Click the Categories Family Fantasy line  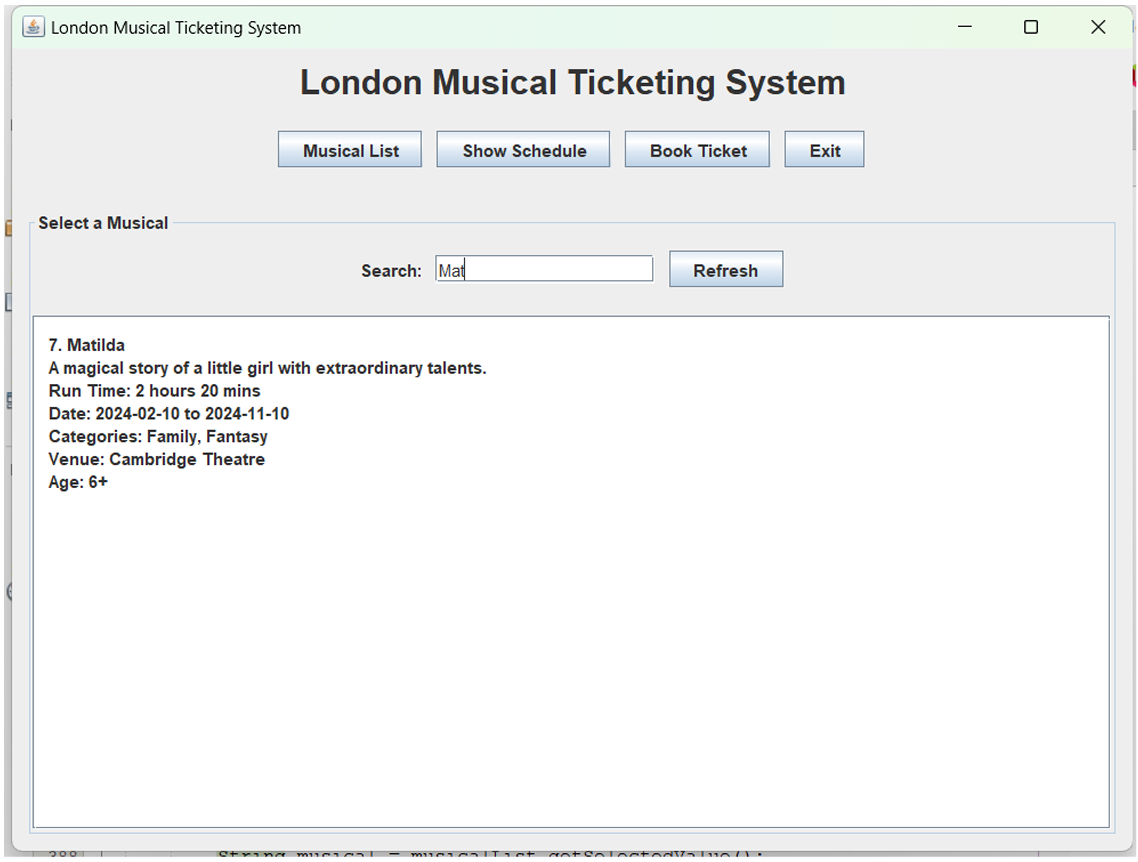[158, 436]
